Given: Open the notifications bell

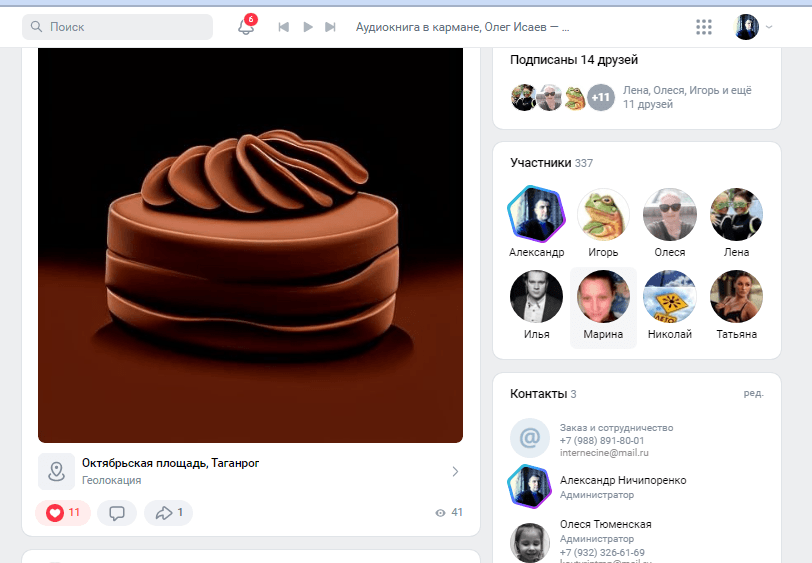Looking at the screenshot, I should (246, 26).
